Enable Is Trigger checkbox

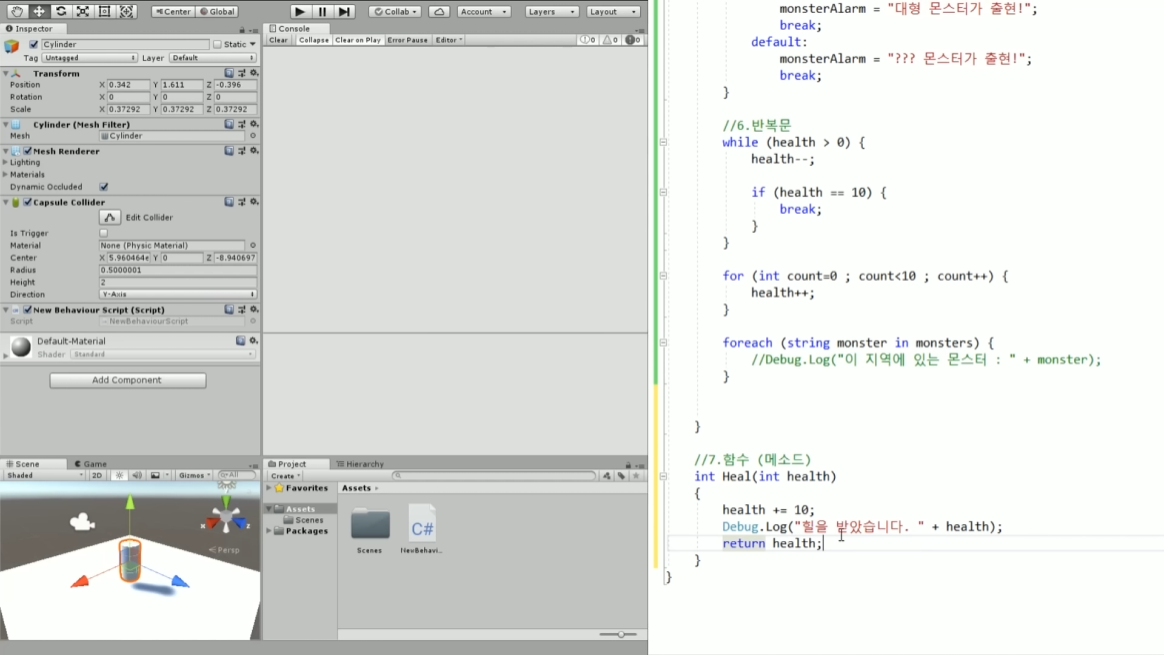[x=104, y=233]
